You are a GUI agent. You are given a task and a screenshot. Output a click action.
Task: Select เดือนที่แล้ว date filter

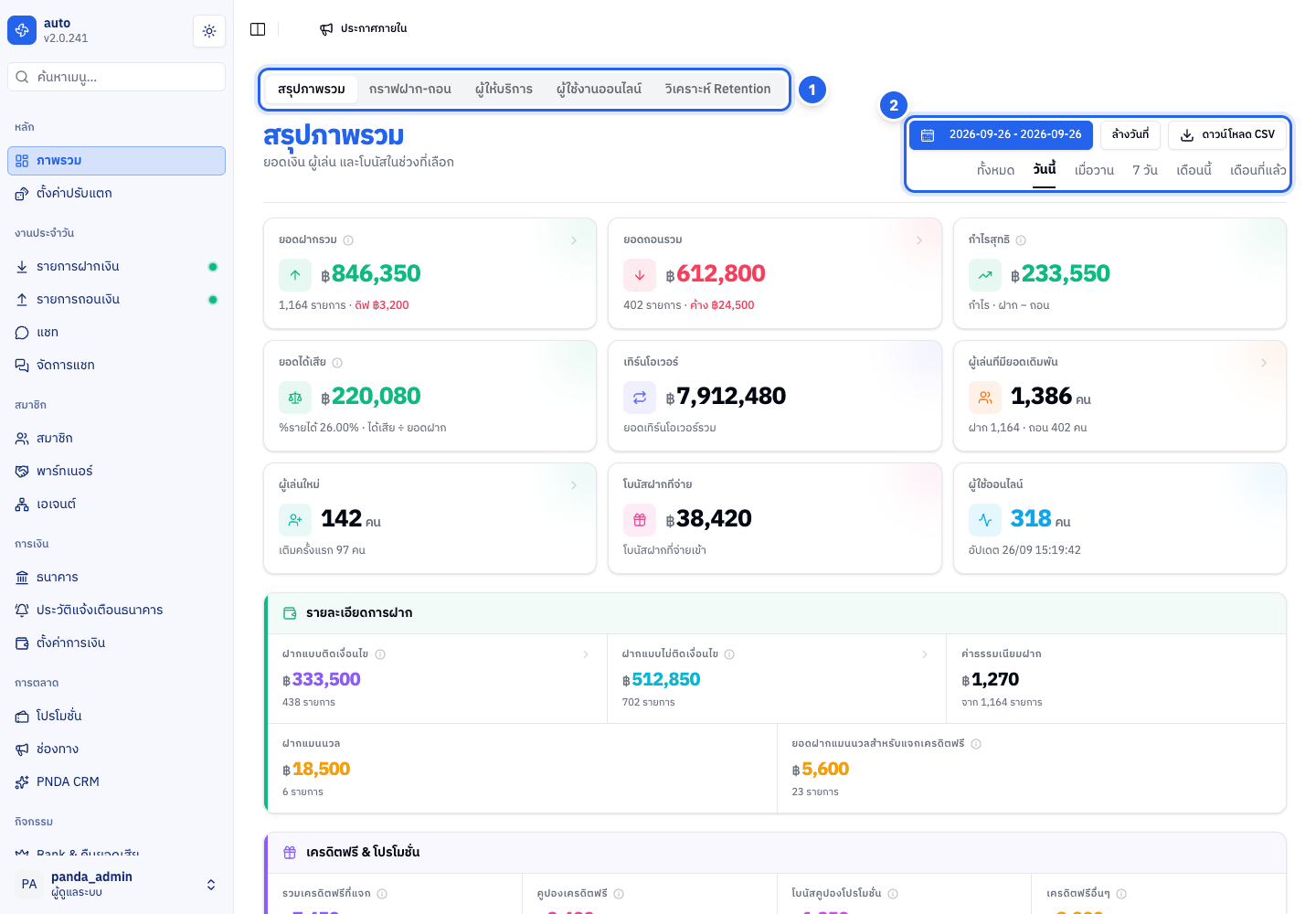coord(1258,170)
